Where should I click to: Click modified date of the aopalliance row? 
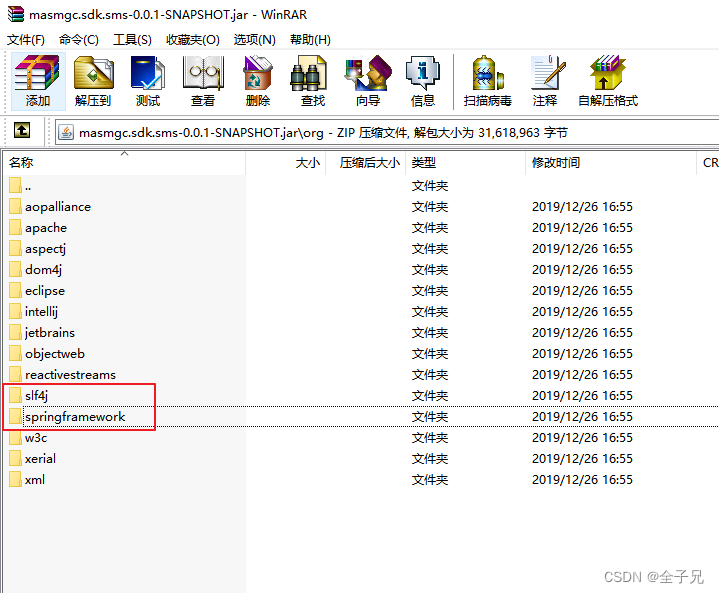[582, 207]
